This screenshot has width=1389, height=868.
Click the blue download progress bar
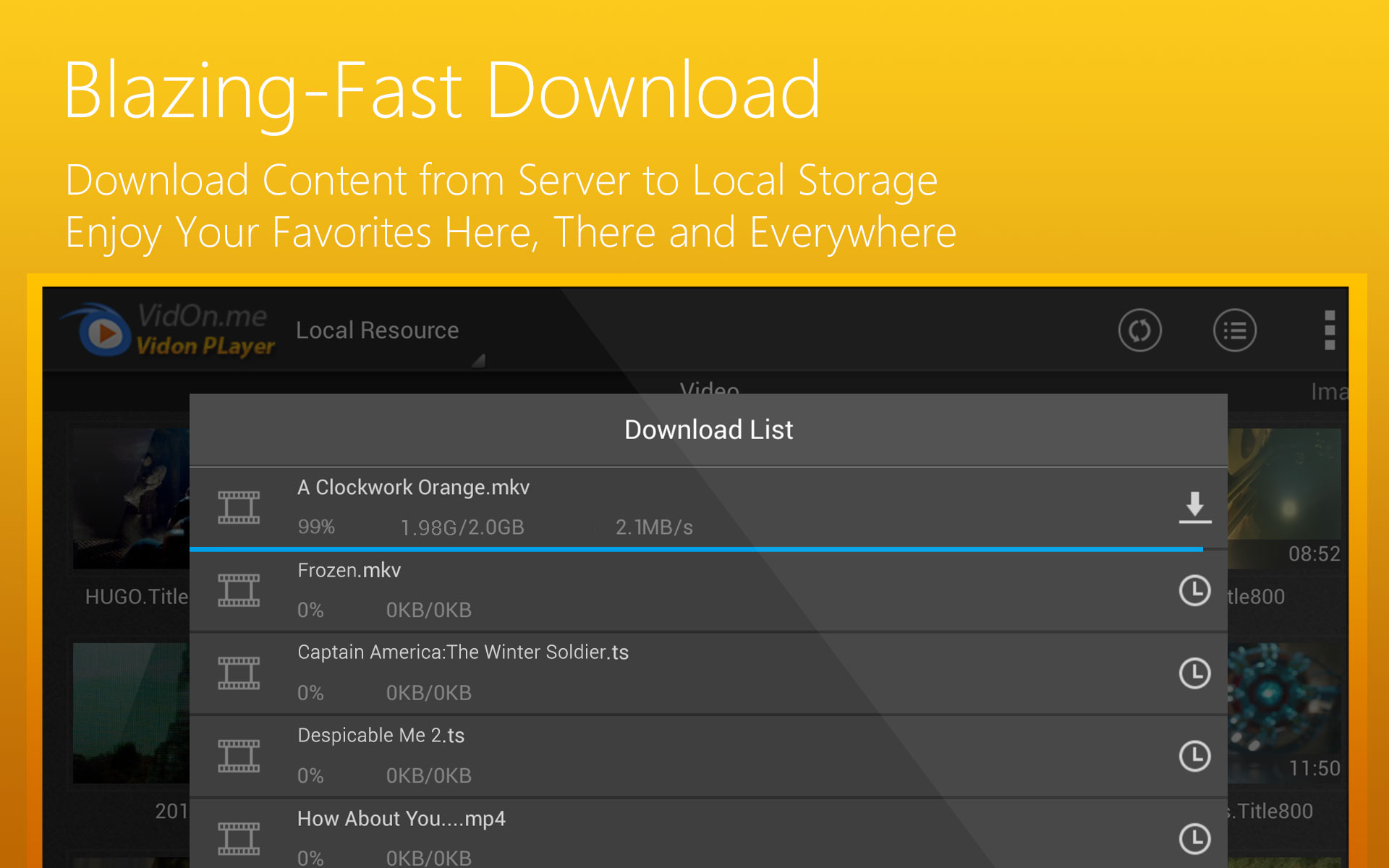[694, 550]
